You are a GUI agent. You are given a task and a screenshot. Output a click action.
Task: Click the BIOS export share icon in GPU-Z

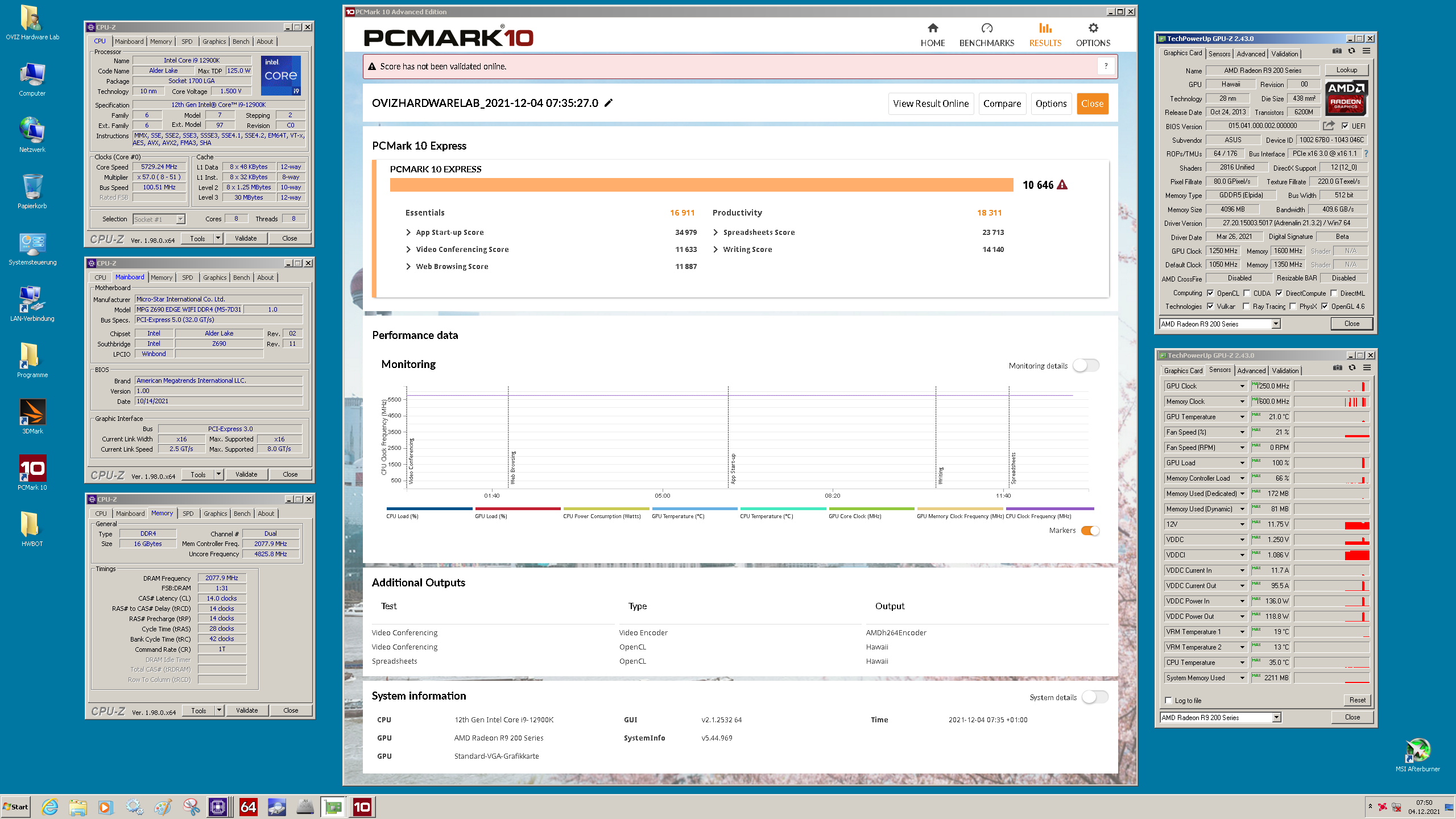click(1329, 126)
